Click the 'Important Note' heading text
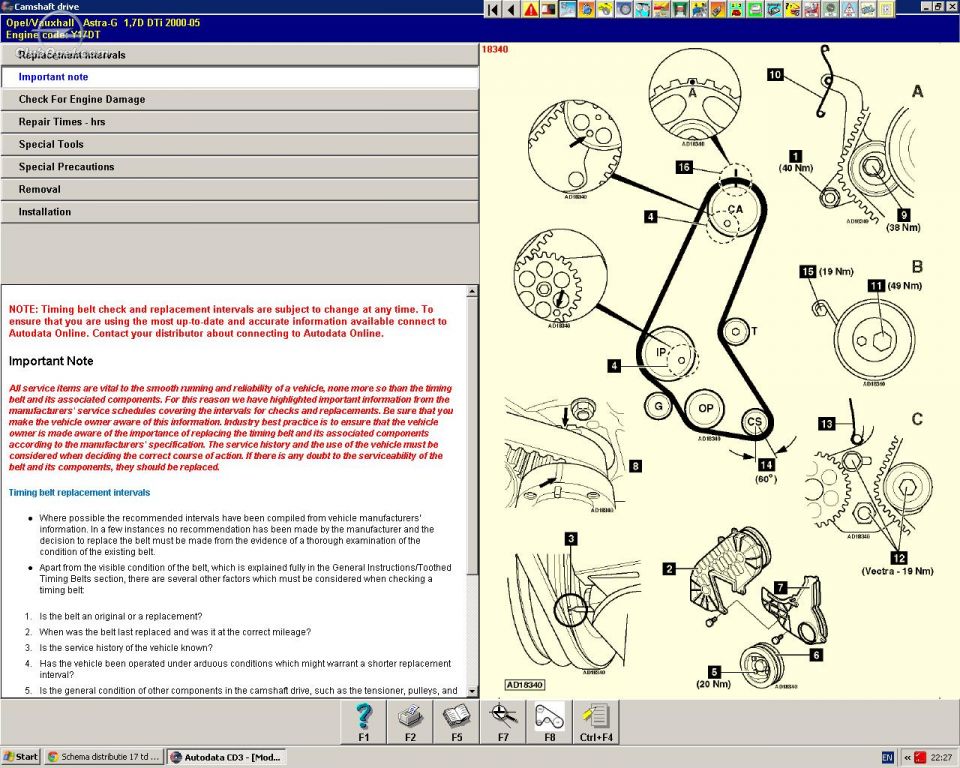 (51, 361)
